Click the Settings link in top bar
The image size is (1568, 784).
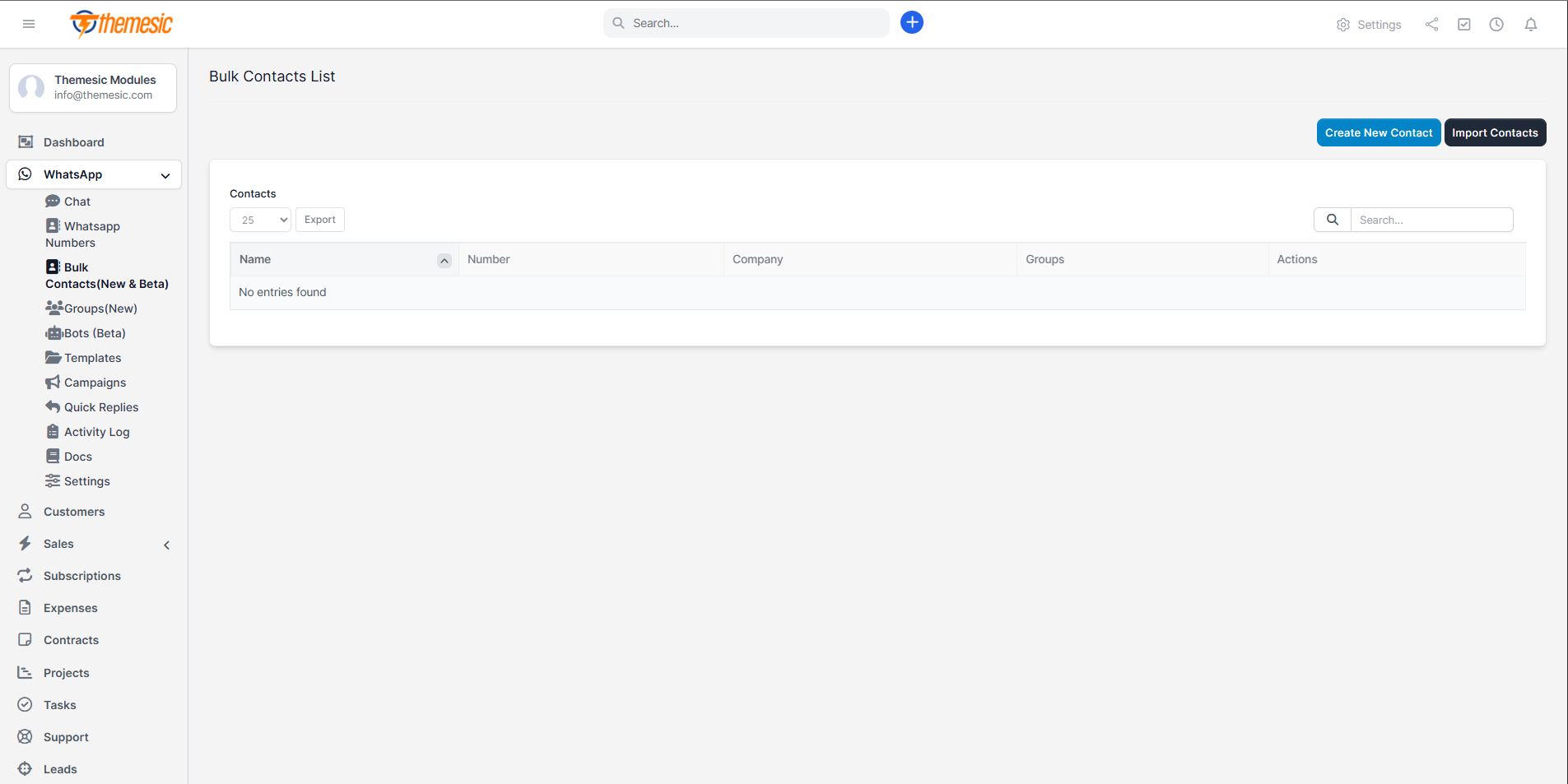click(1379, 25)
